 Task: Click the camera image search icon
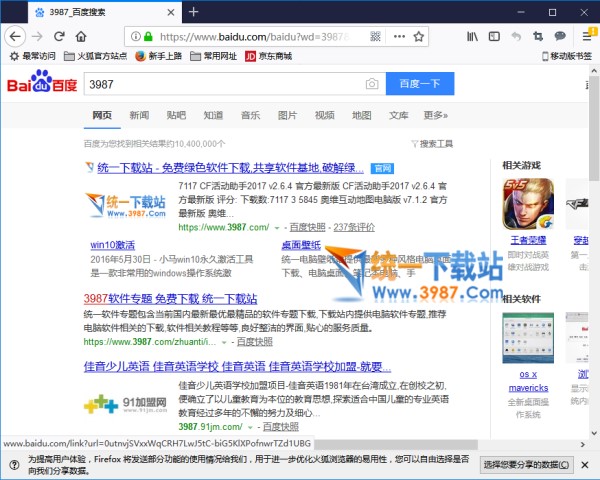click(371, 84)
